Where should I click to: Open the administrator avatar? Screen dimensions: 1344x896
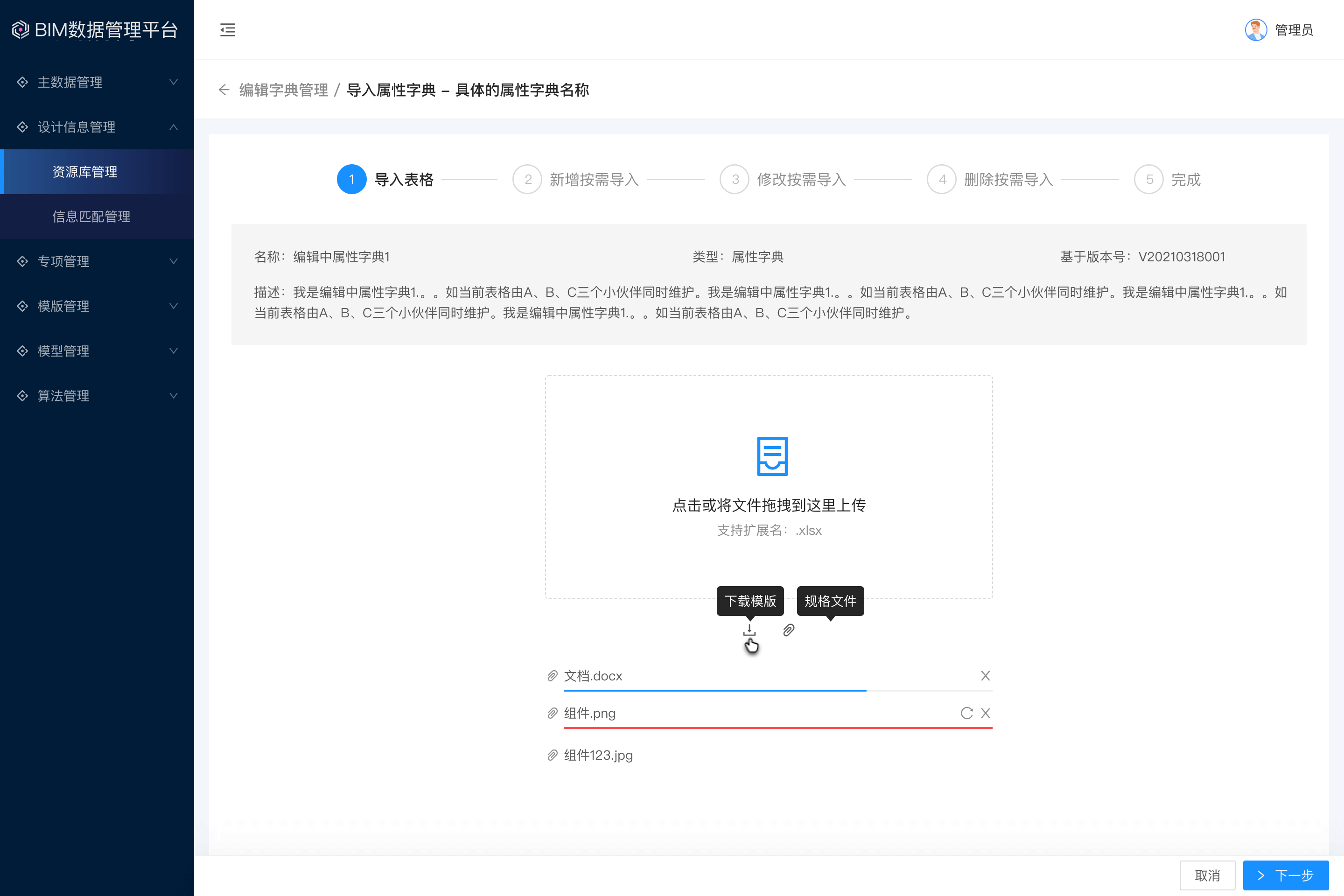point(1256,30)
